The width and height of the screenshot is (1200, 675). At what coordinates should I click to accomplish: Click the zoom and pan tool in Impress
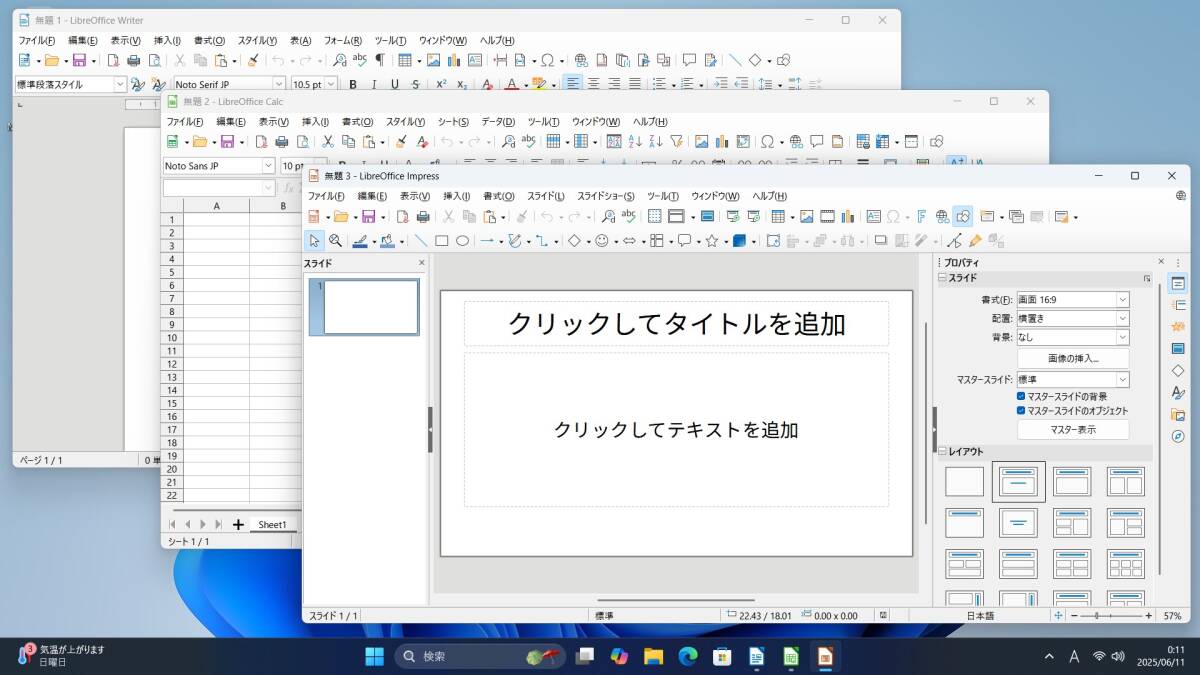point(336,240)
